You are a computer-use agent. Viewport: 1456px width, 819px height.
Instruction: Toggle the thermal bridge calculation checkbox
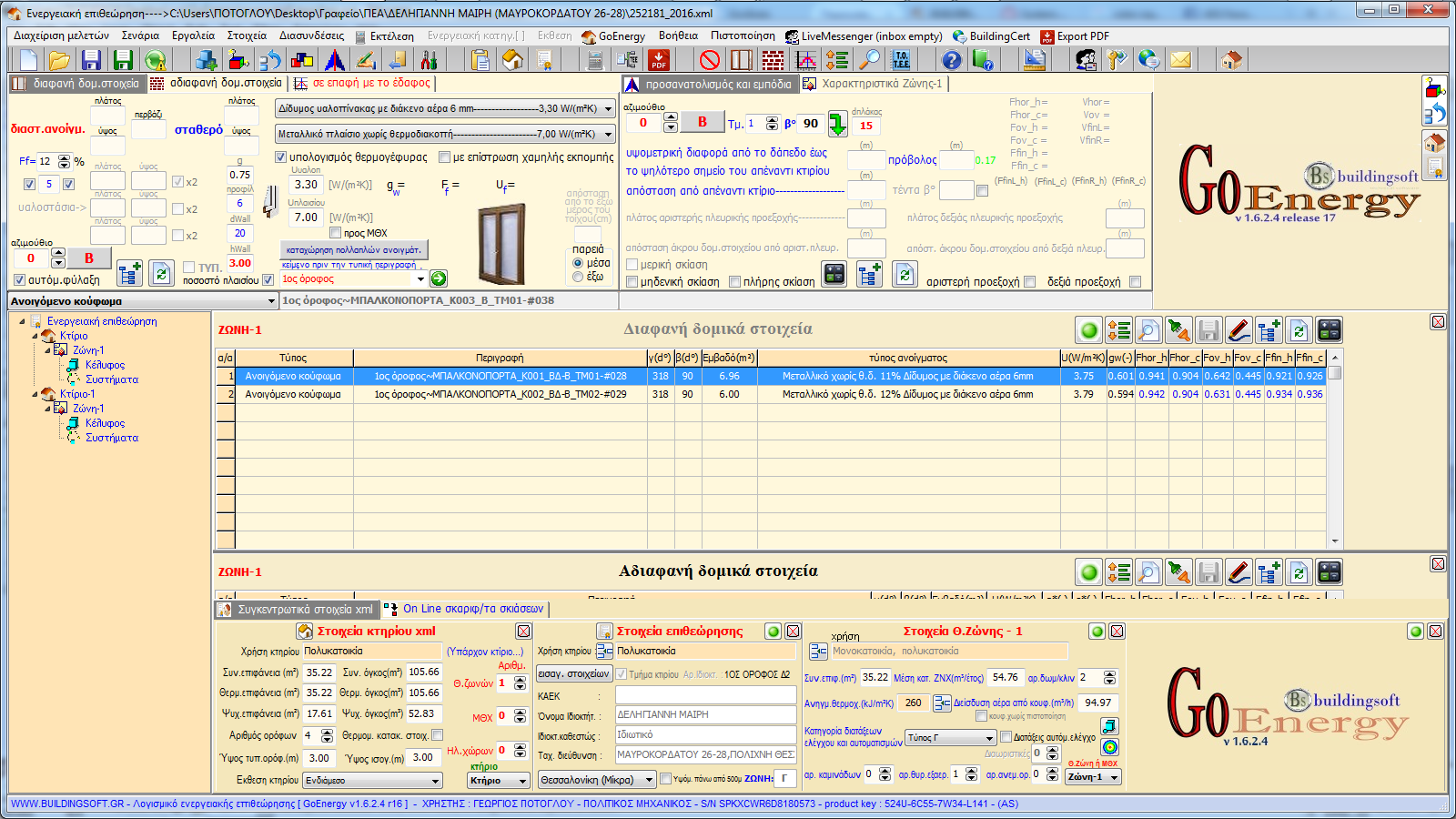(281, 157)
